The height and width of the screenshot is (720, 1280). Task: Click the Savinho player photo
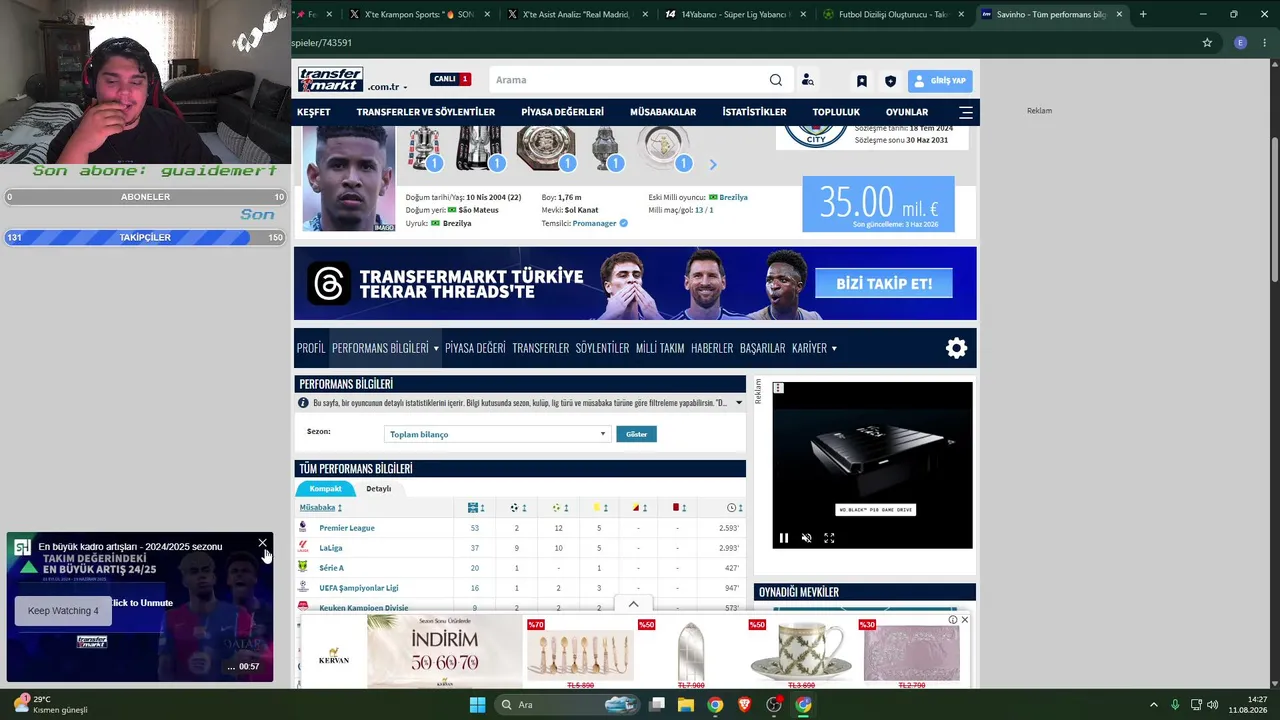point(349,179)
